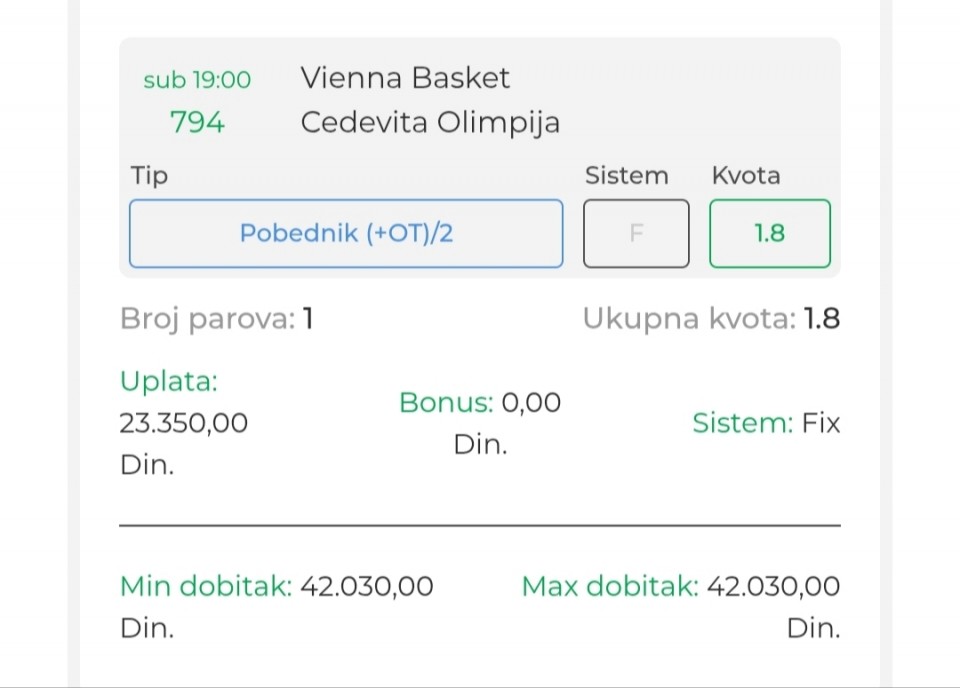Click the Kvota column label

[x=745, y=176]
